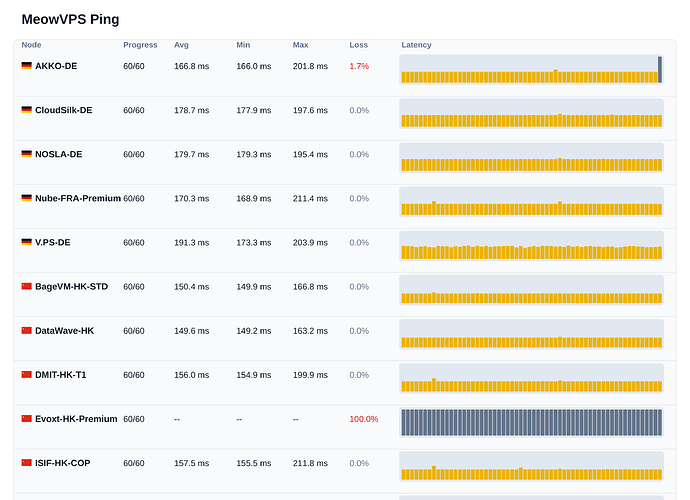Click the German flag beside NOSLA-DE

(x=26, y=154)
